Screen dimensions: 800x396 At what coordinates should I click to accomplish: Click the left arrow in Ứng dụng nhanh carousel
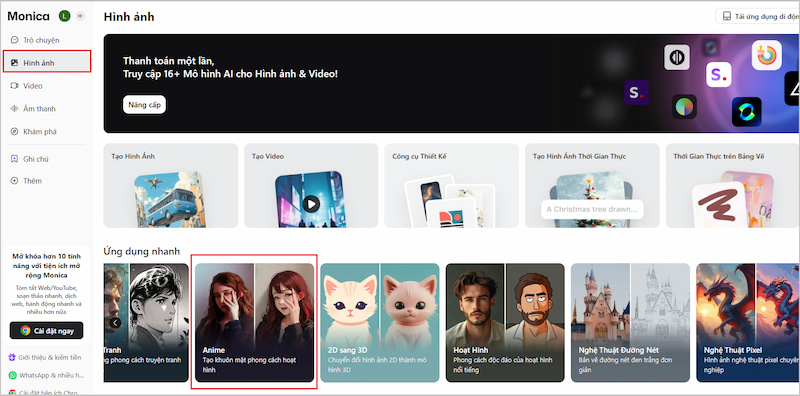coord(115,323)
